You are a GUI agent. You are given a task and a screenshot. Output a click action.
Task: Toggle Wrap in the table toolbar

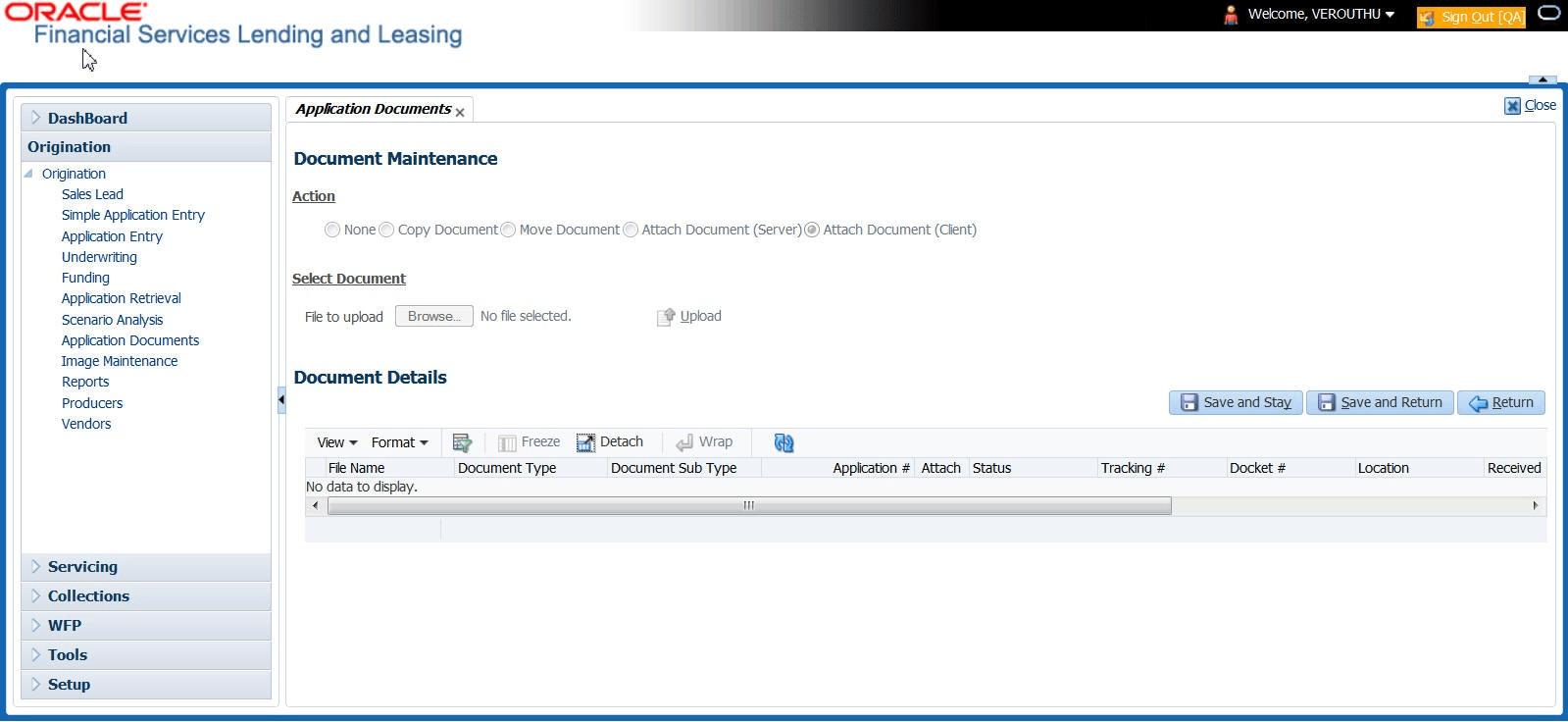pyautogui.click(x=704, y=442)
